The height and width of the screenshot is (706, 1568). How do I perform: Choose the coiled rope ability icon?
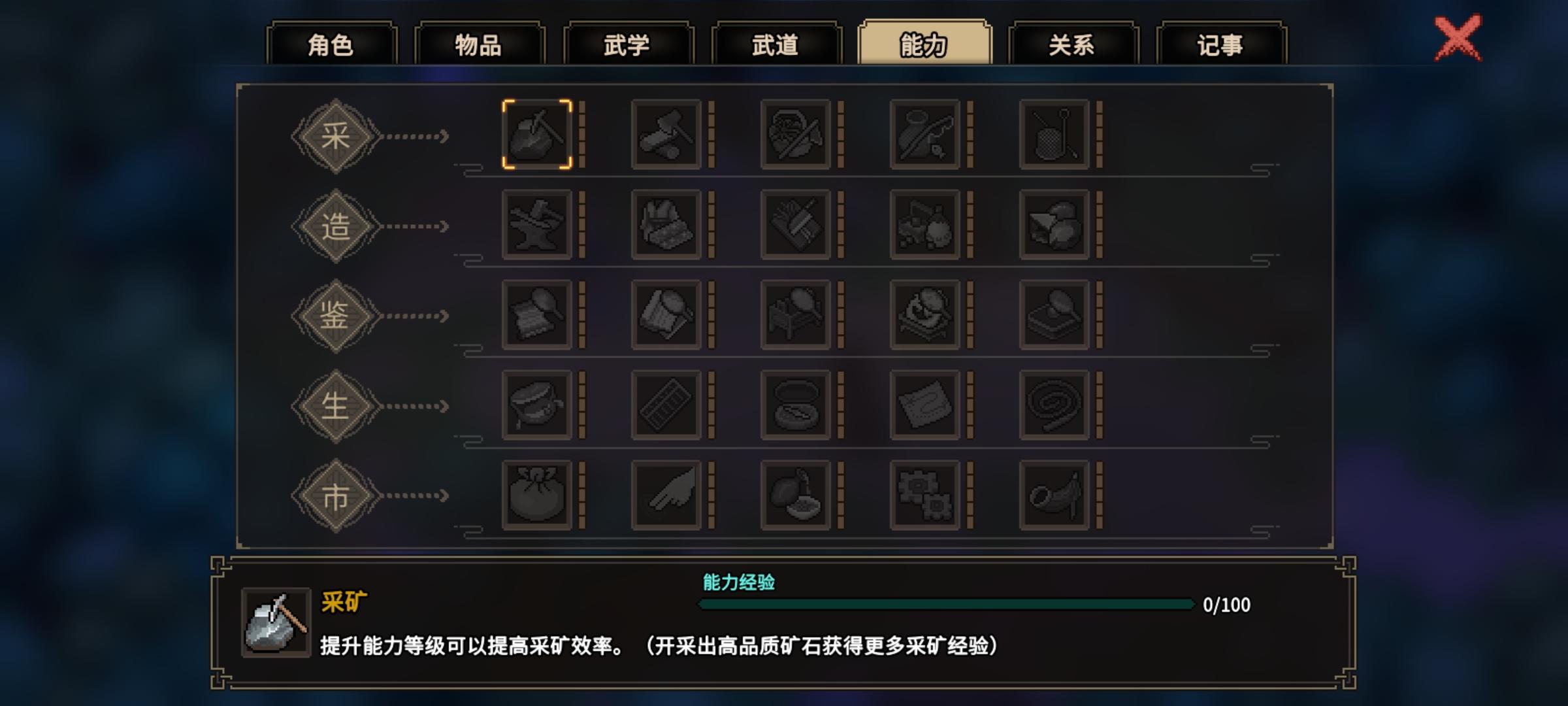[1054, 405]
